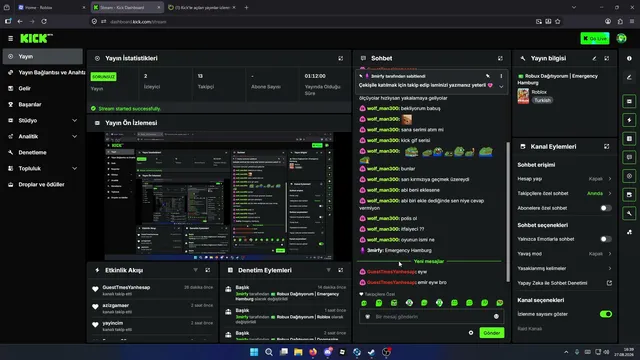Expand the Denetim Eylemleri panel to fullscreen
This screenshot has height=360, width=640.
[x=340, y=270]
